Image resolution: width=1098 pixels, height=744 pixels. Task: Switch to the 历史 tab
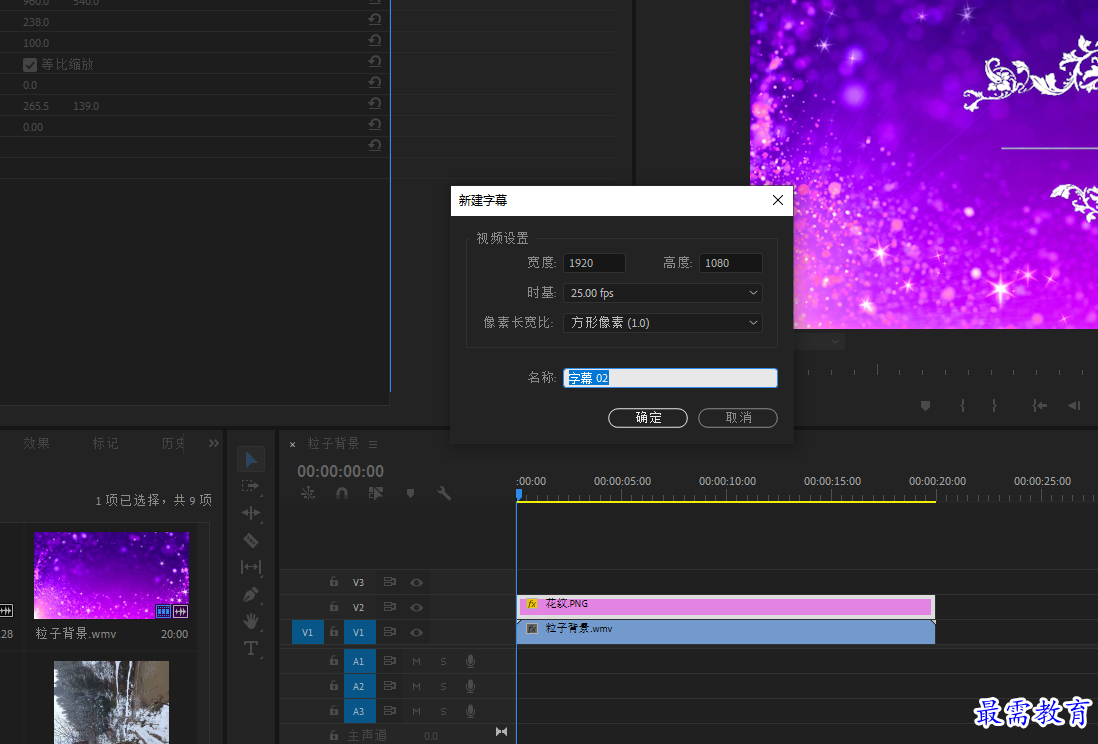tap(173, 443)
